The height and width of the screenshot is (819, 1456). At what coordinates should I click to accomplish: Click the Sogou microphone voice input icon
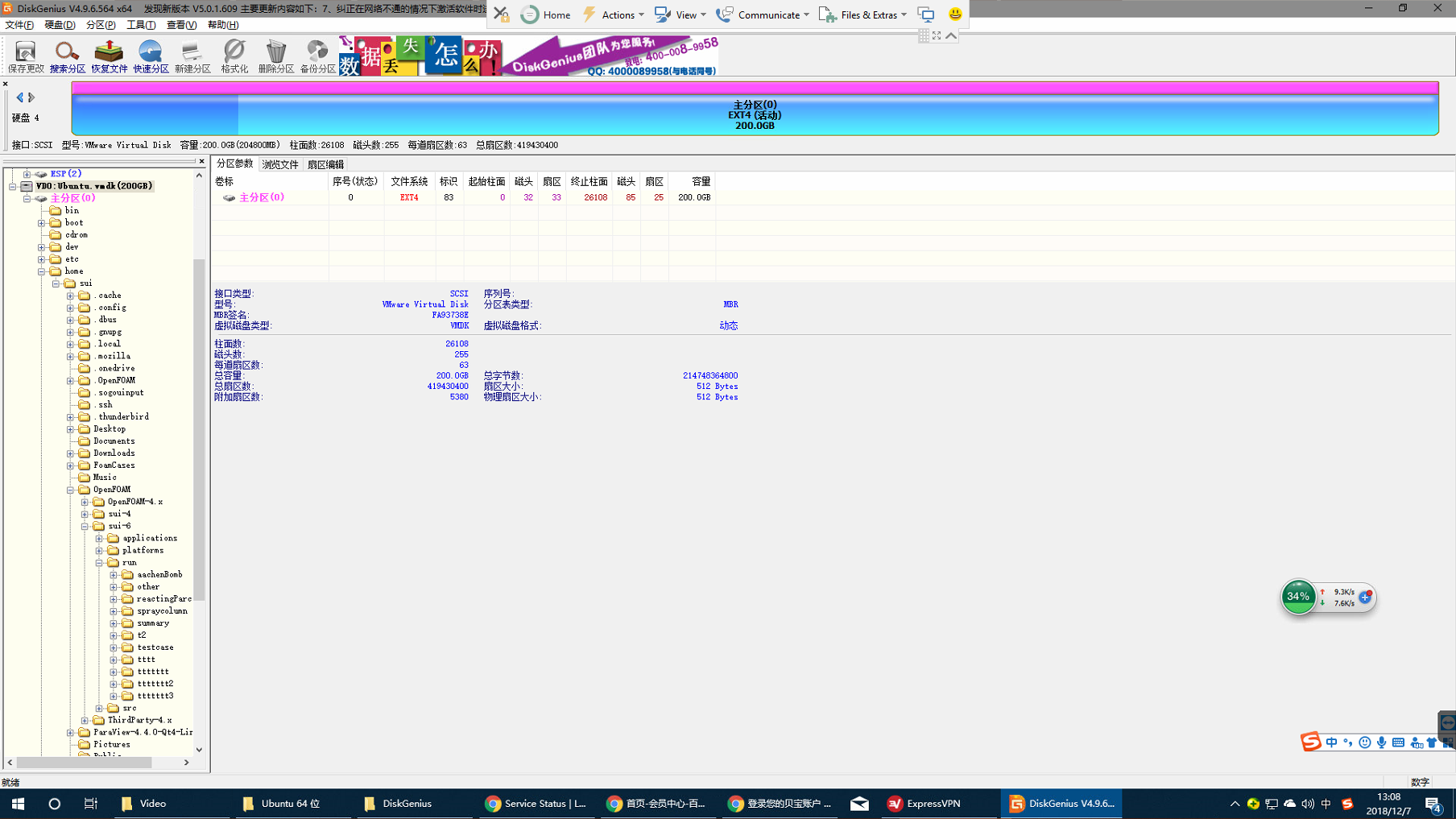point(1382,742)
